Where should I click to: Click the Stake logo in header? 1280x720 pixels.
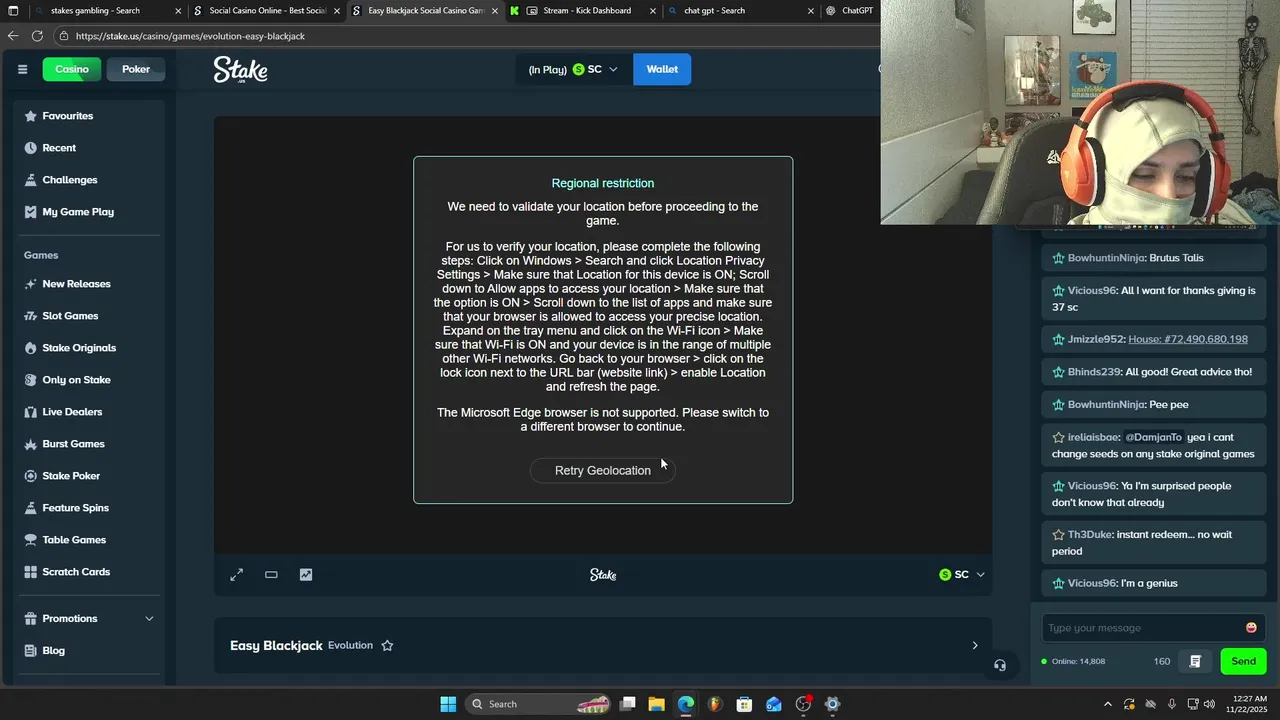240,70
